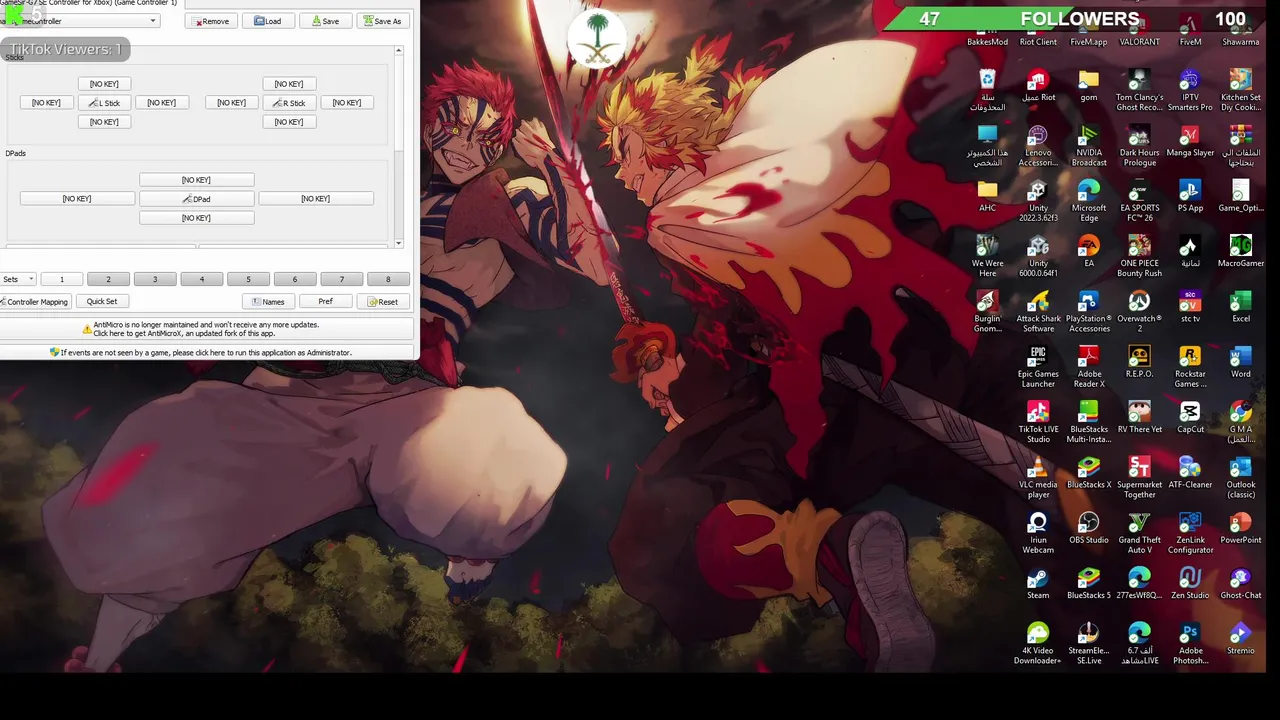Open the recycle bin on the desktop

coord(987,90)
